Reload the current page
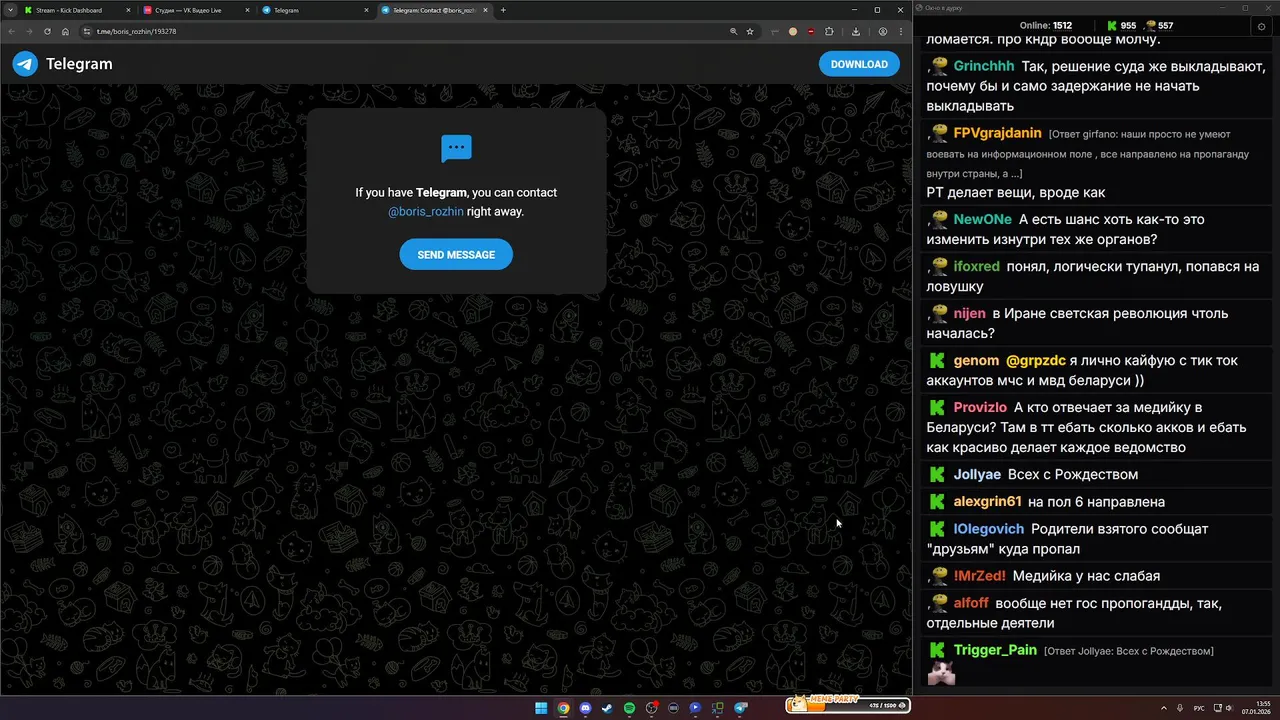The image size is (1280, 720). (x=47, y=31)
